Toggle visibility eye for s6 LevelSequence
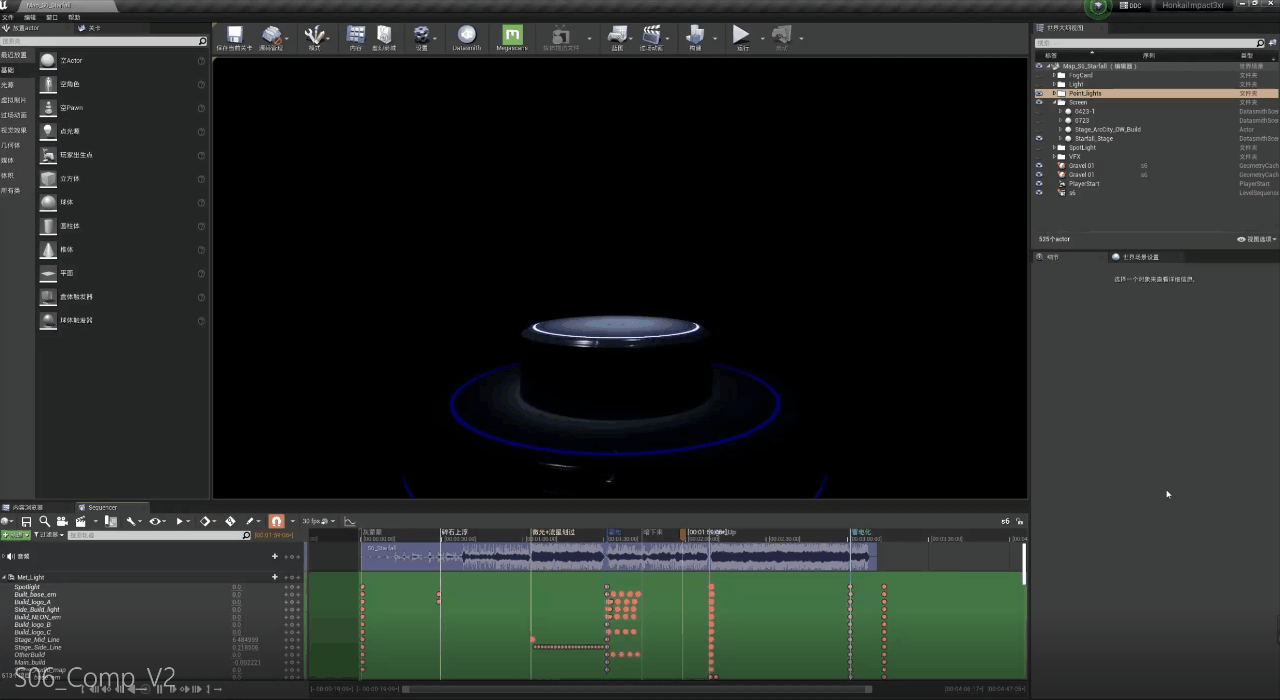The image size is (1280, 700). [x=1039, y=192]
